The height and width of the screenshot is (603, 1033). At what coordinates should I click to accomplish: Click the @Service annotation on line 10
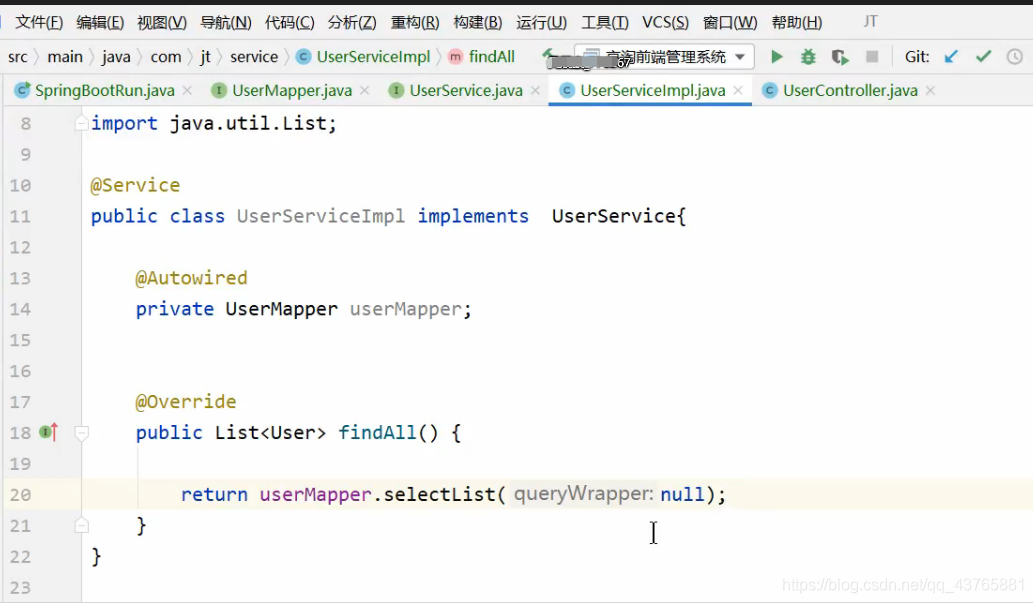pos(135,185)
